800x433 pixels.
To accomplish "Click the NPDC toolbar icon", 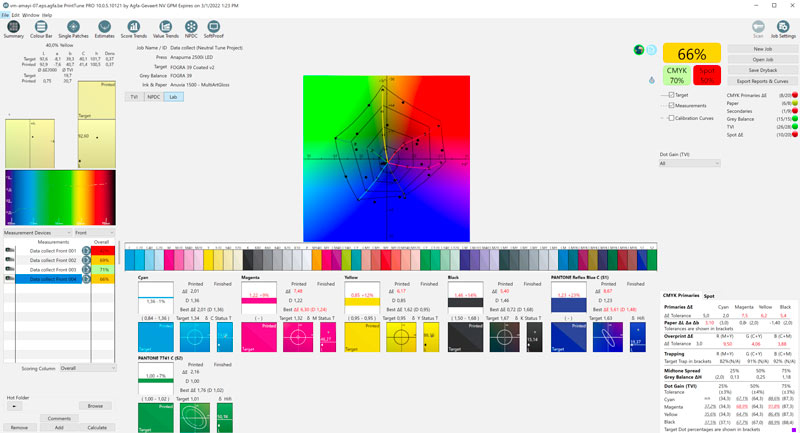I will [190, 27].
